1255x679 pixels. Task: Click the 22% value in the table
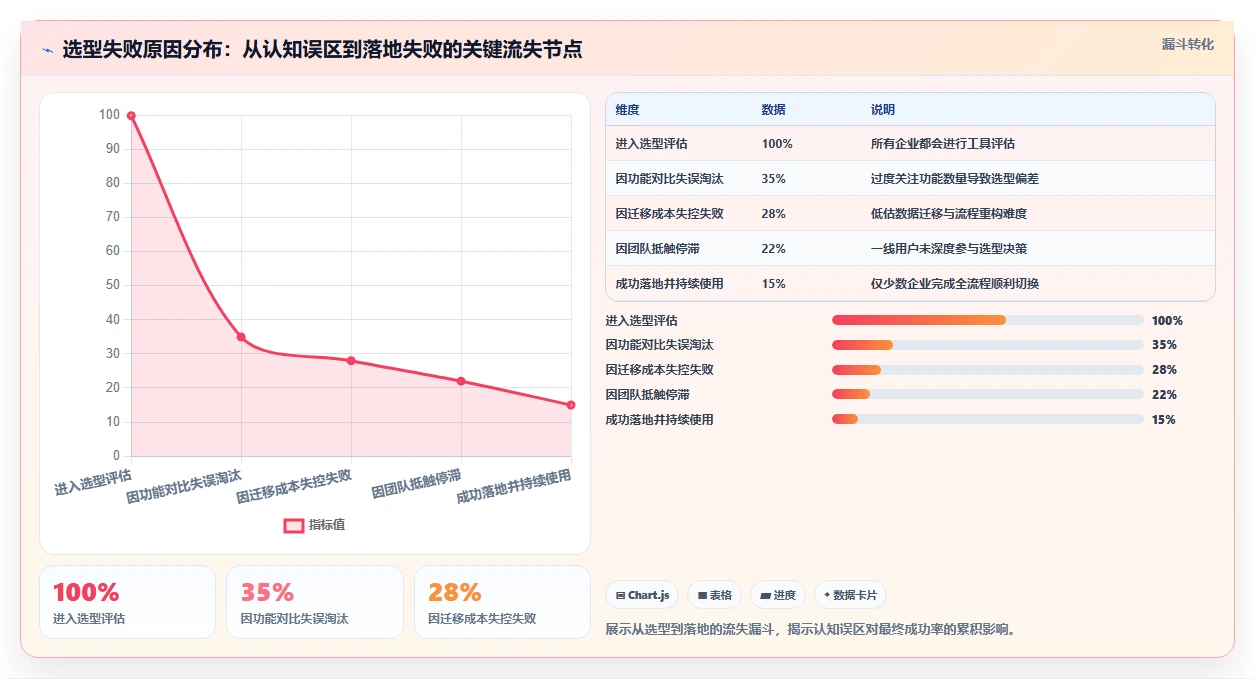774,249
